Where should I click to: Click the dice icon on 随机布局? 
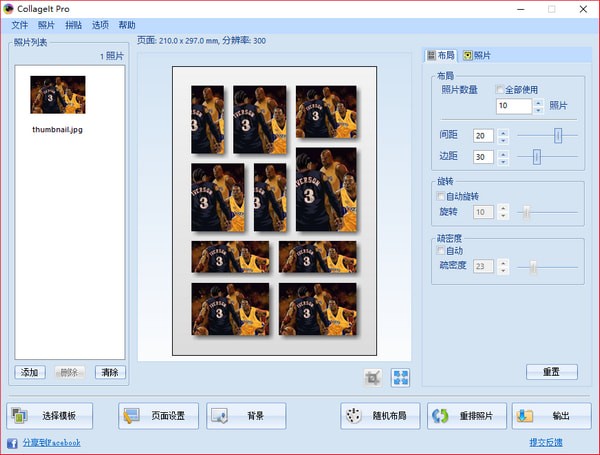tap(353, 416)
